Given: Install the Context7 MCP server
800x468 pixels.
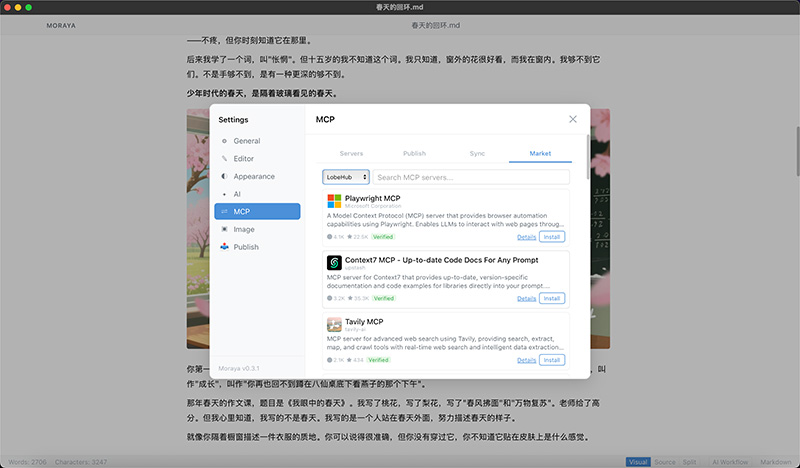Looking at the screenshot, I should [x=551, y=298].
